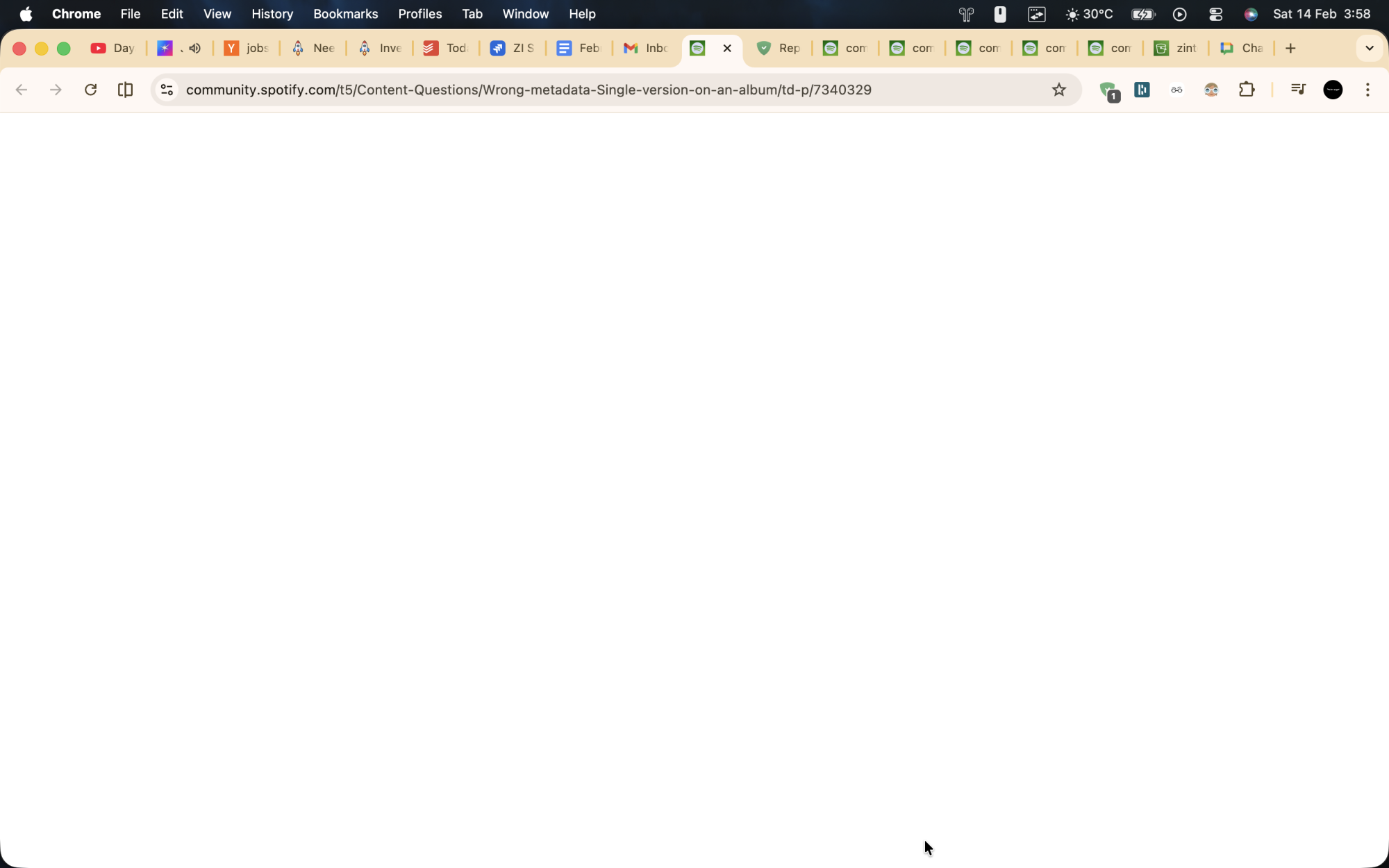Open the Profiles menu
Viewport: 1389px width, 868px height.
coord(419,14)
